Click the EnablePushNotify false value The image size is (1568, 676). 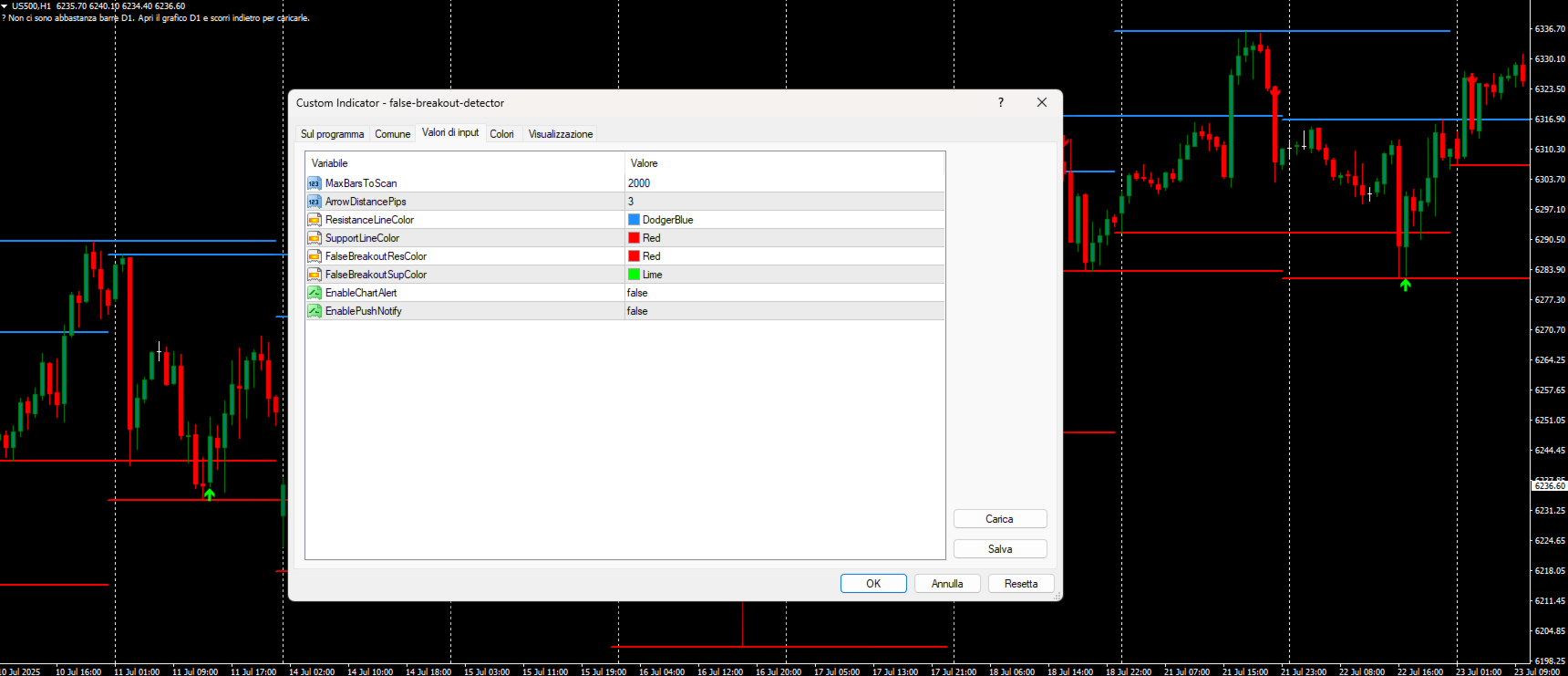click(637, 311)
